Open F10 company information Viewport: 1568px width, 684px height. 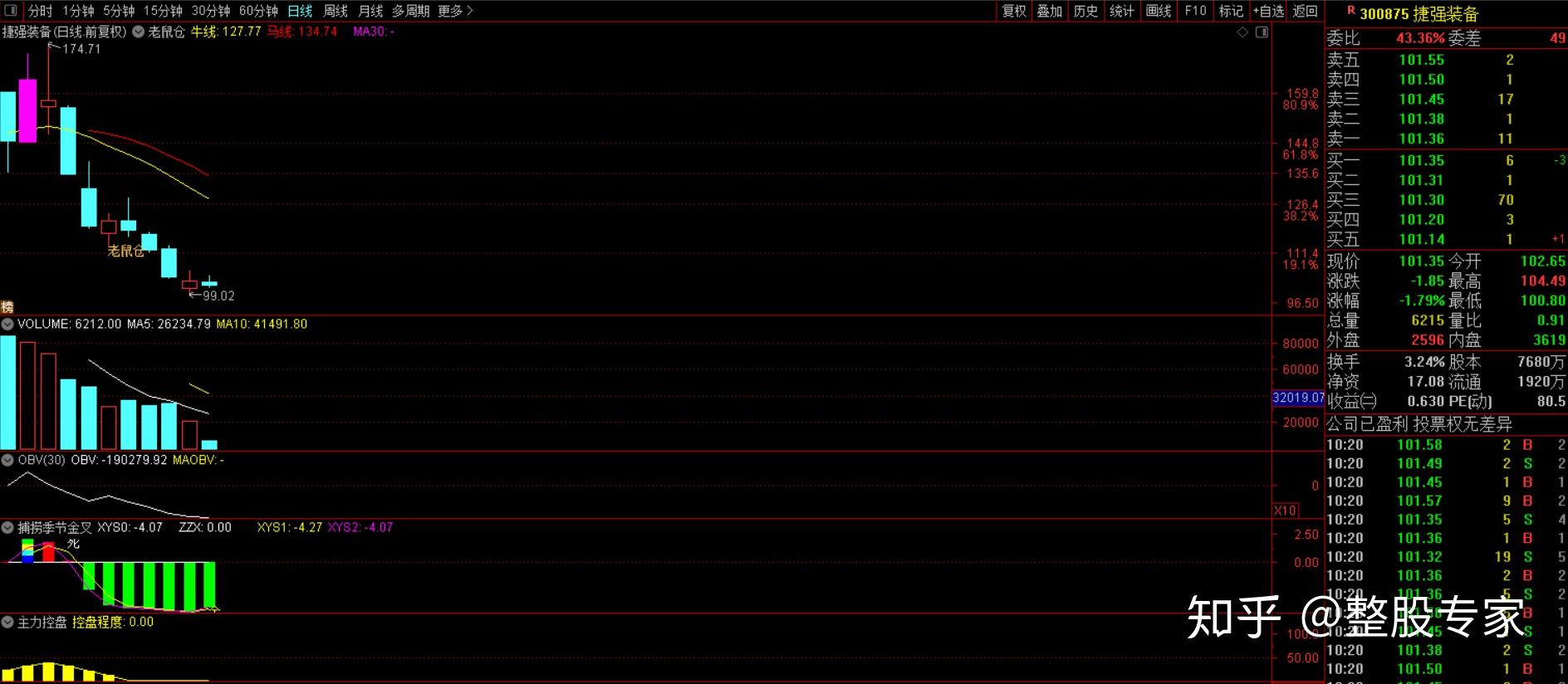tap(1195, 11)
